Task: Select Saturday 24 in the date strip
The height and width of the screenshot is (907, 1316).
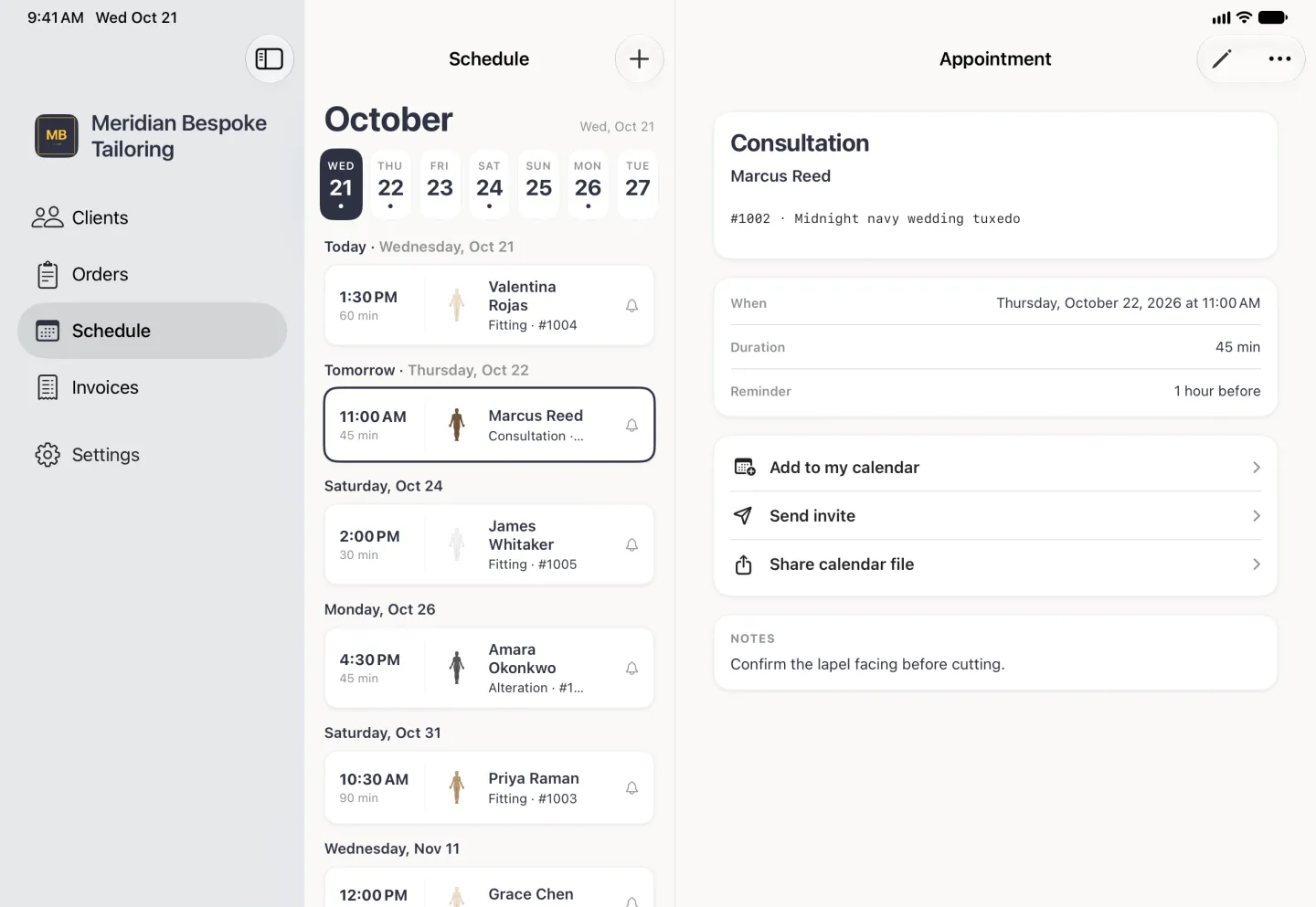Action: pos(489,185)
